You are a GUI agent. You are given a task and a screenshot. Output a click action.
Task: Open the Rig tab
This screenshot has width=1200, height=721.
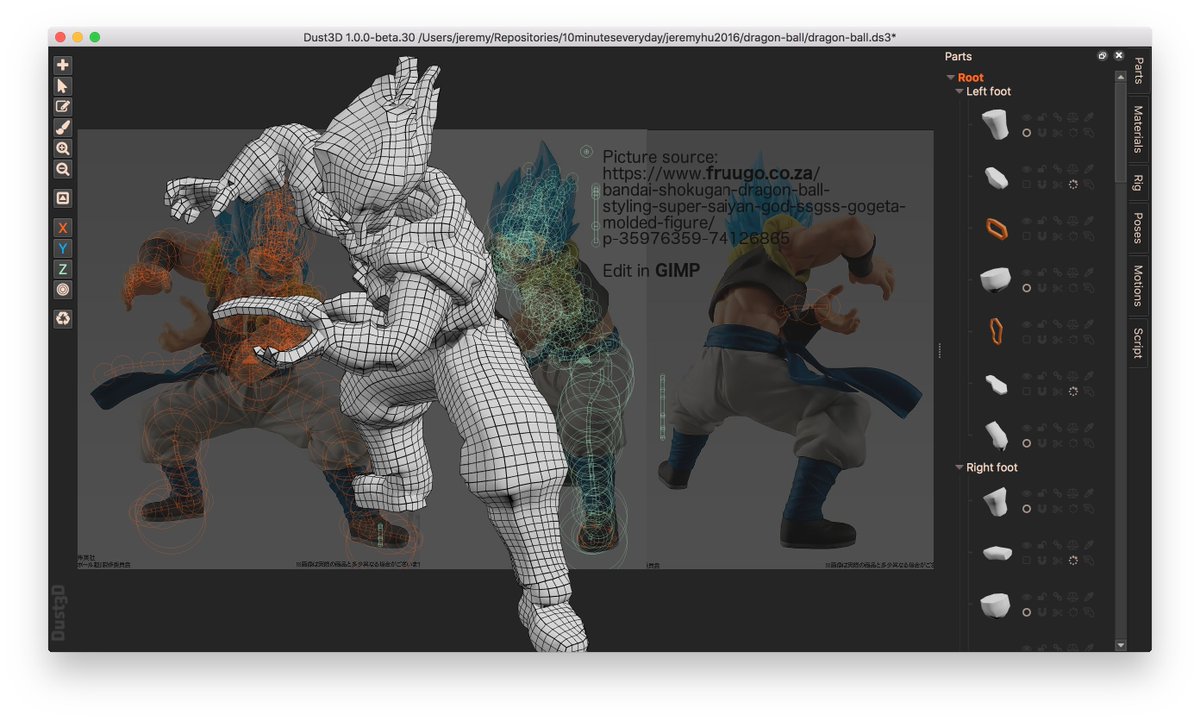click(1138, 182)
